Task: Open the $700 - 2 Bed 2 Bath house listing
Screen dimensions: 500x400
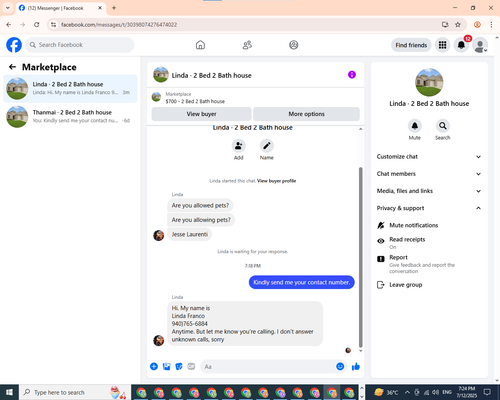Action: tap(195, 101)
